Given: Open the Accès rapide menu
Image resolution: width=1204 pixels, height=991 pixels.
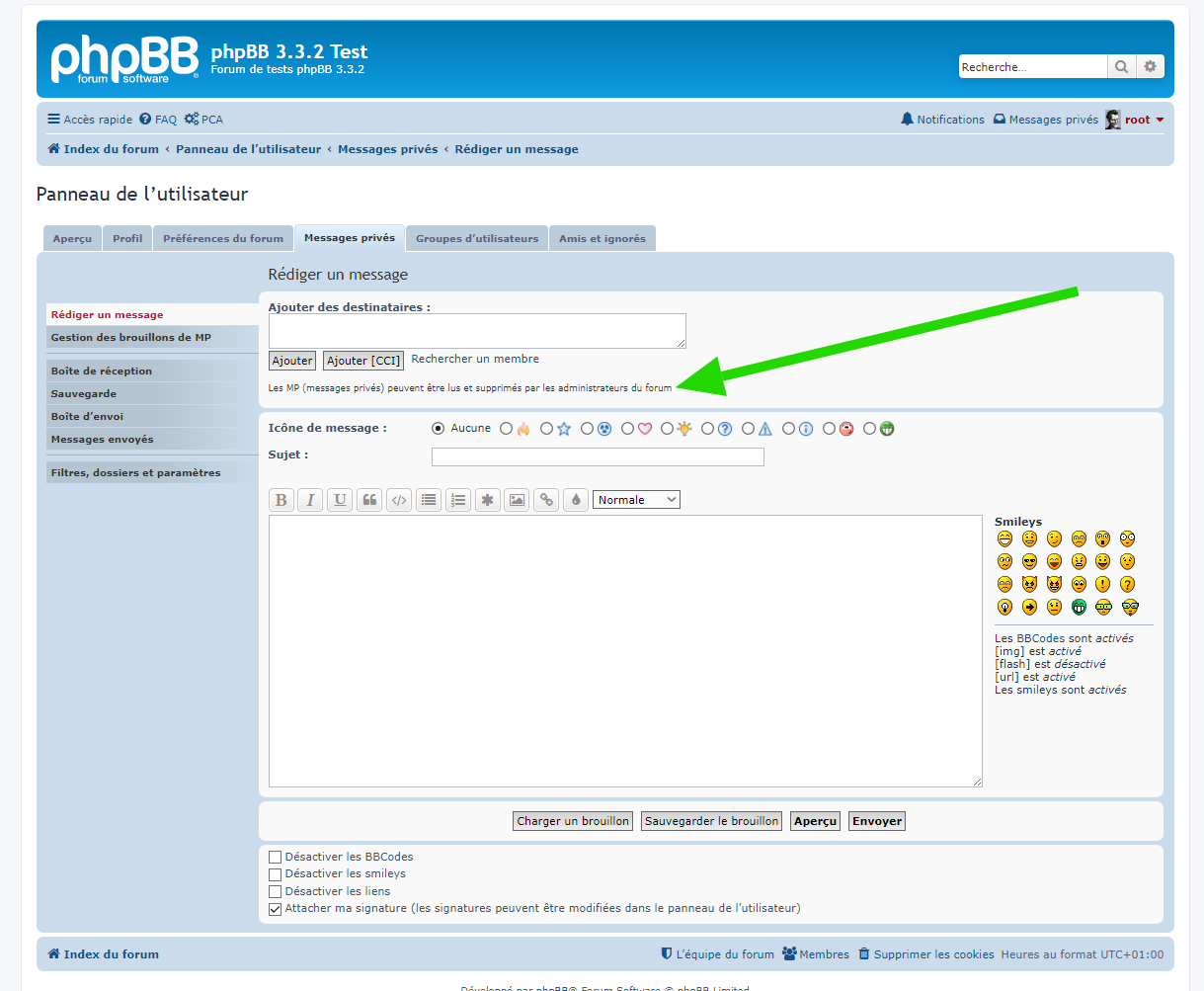Looking at the screenshot, I should pos(90,120).
